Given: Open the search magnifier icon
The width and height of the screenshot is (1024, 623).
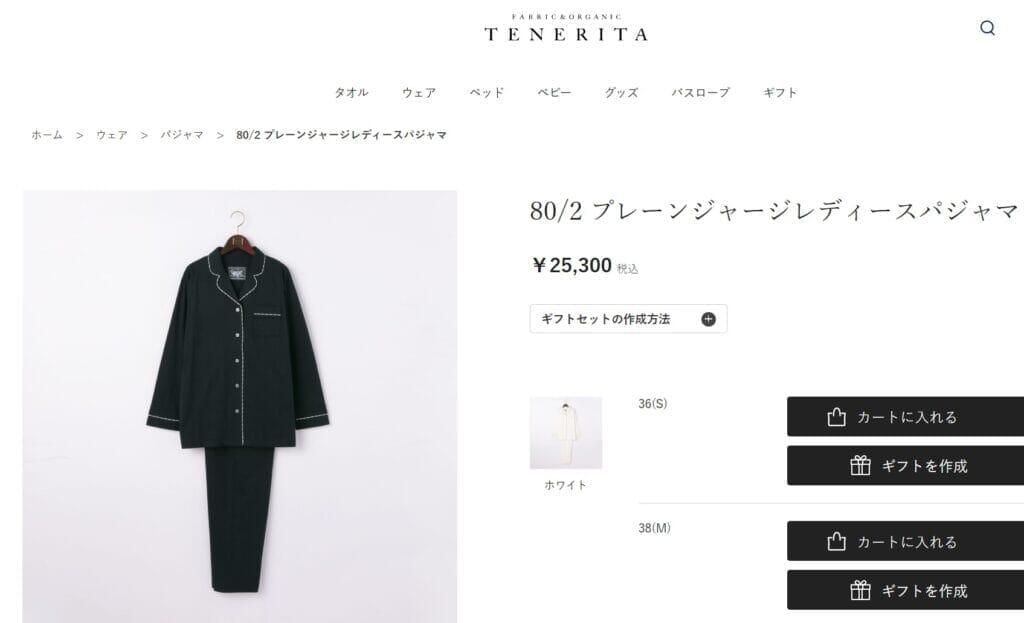Looking at the screenshot, I should click(x=987, y=27).
